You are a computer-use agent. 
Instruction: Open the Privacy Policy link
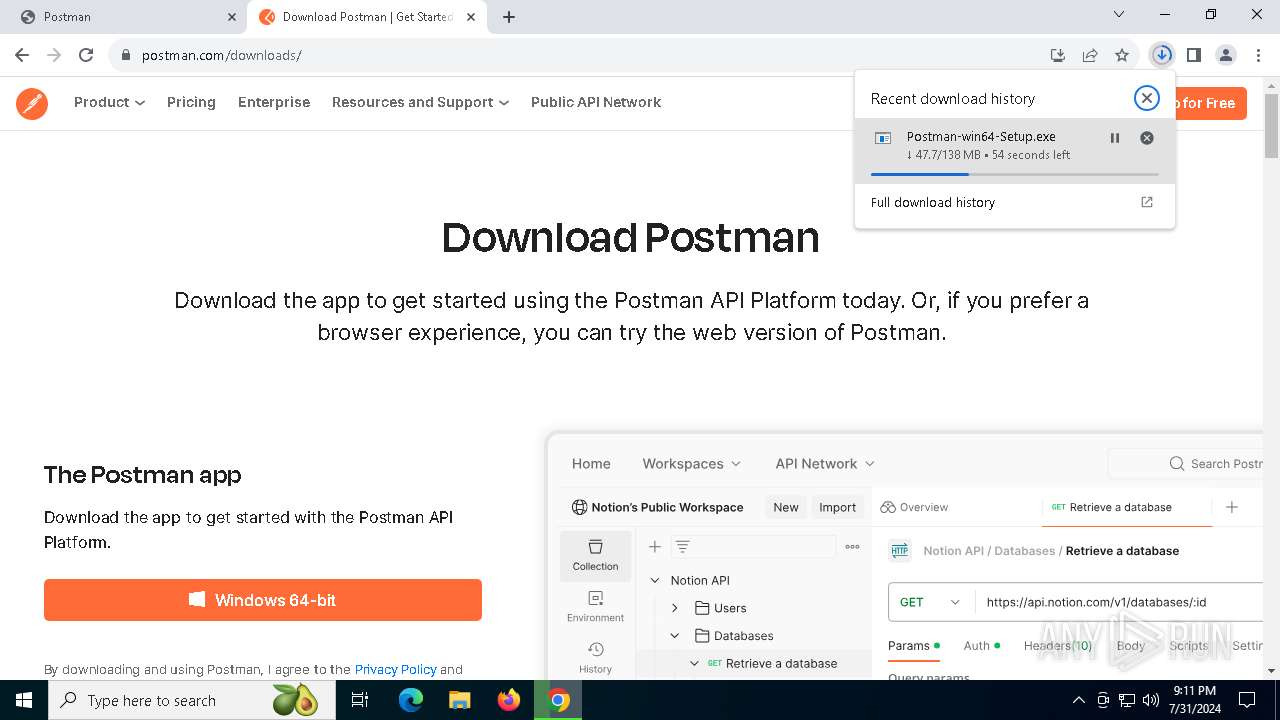point(395,669)
